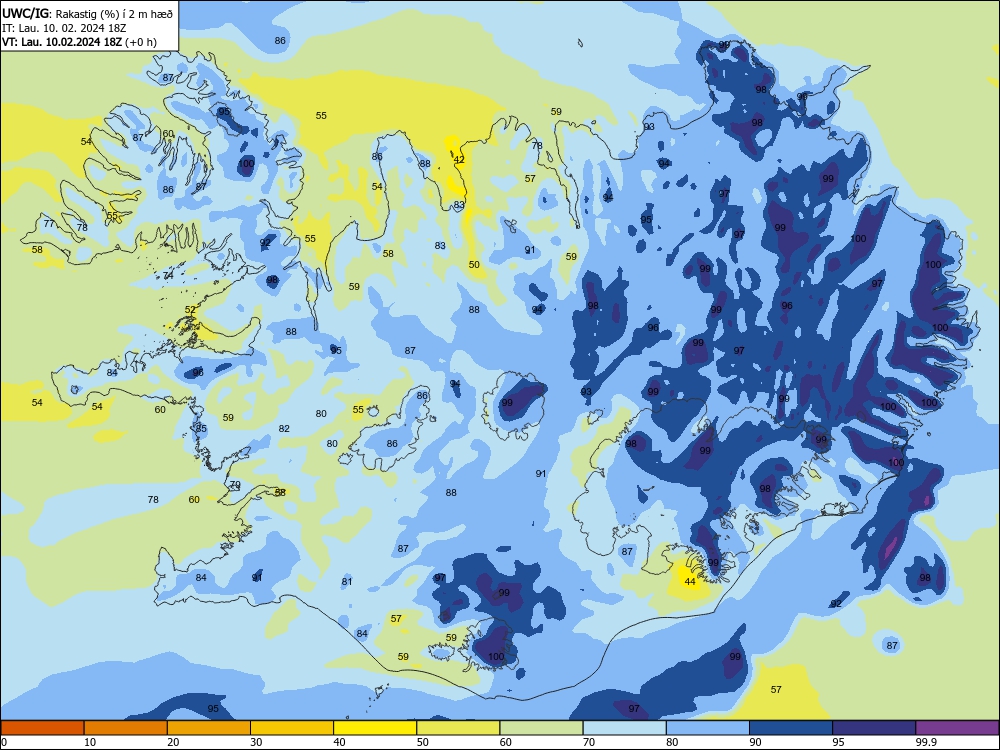Choose the purple above-99.9 legend swatch
The width and height of the screenshot is (1000, 750).
[x=957, y=728]
